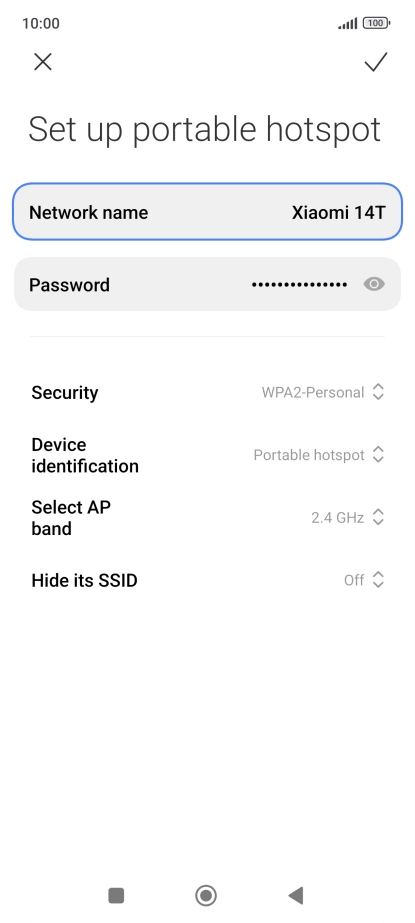Tap the Hide its SSID row label
This screenshot has height=923, width=415.
coord(84,580)
